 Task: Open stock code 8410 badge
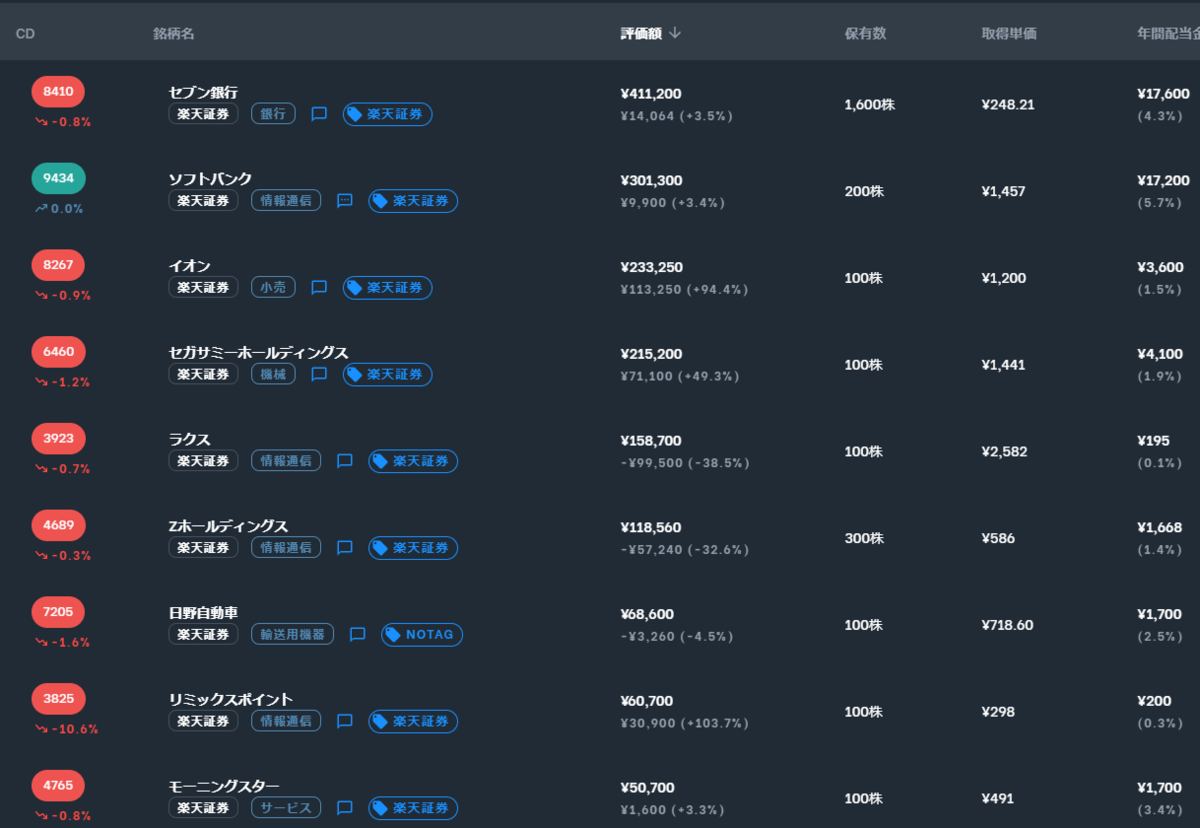tap(58, 92)
